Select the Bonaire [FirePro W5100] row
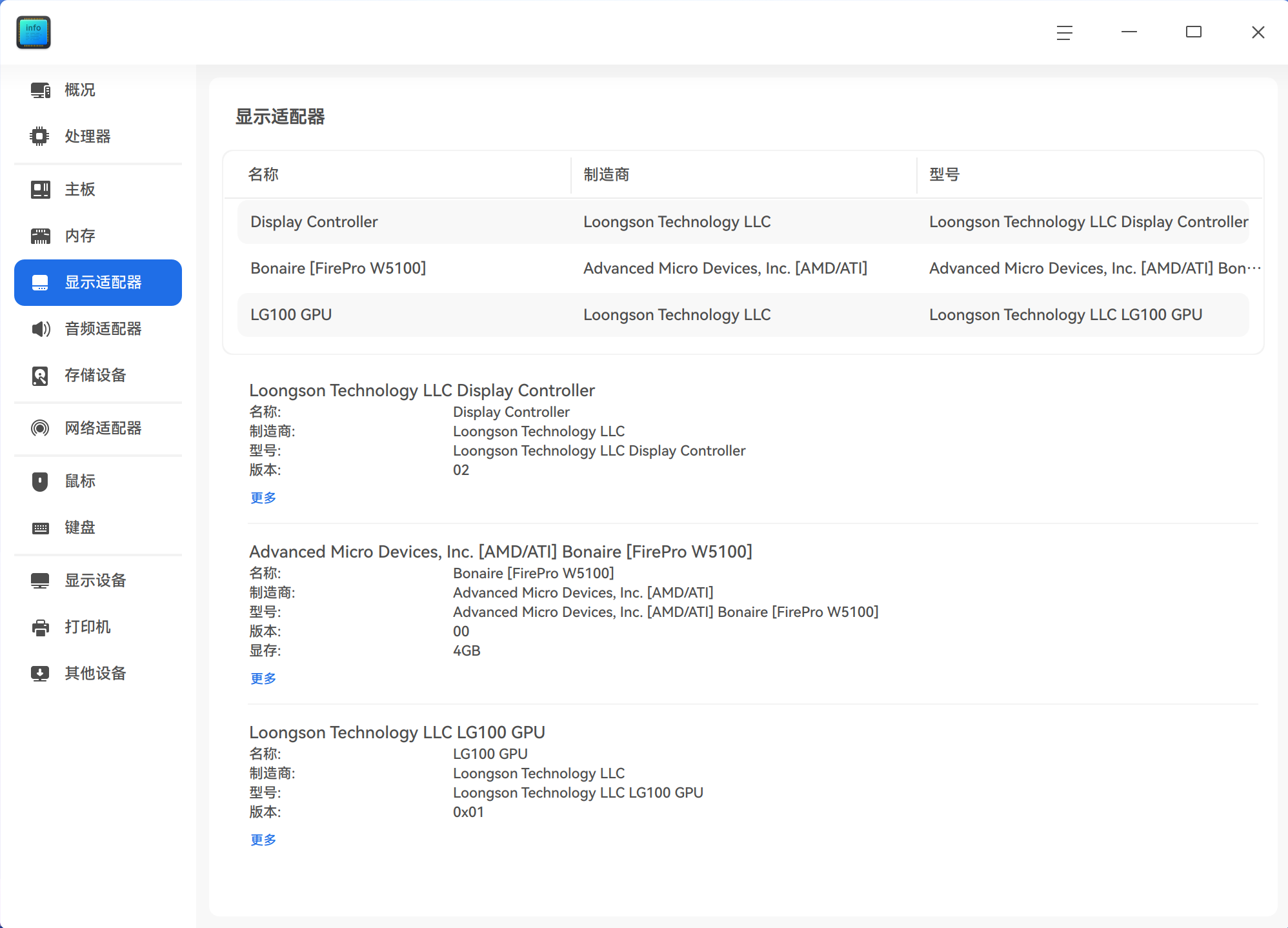Screen dimensions: 1288x928 click(581, 268)
